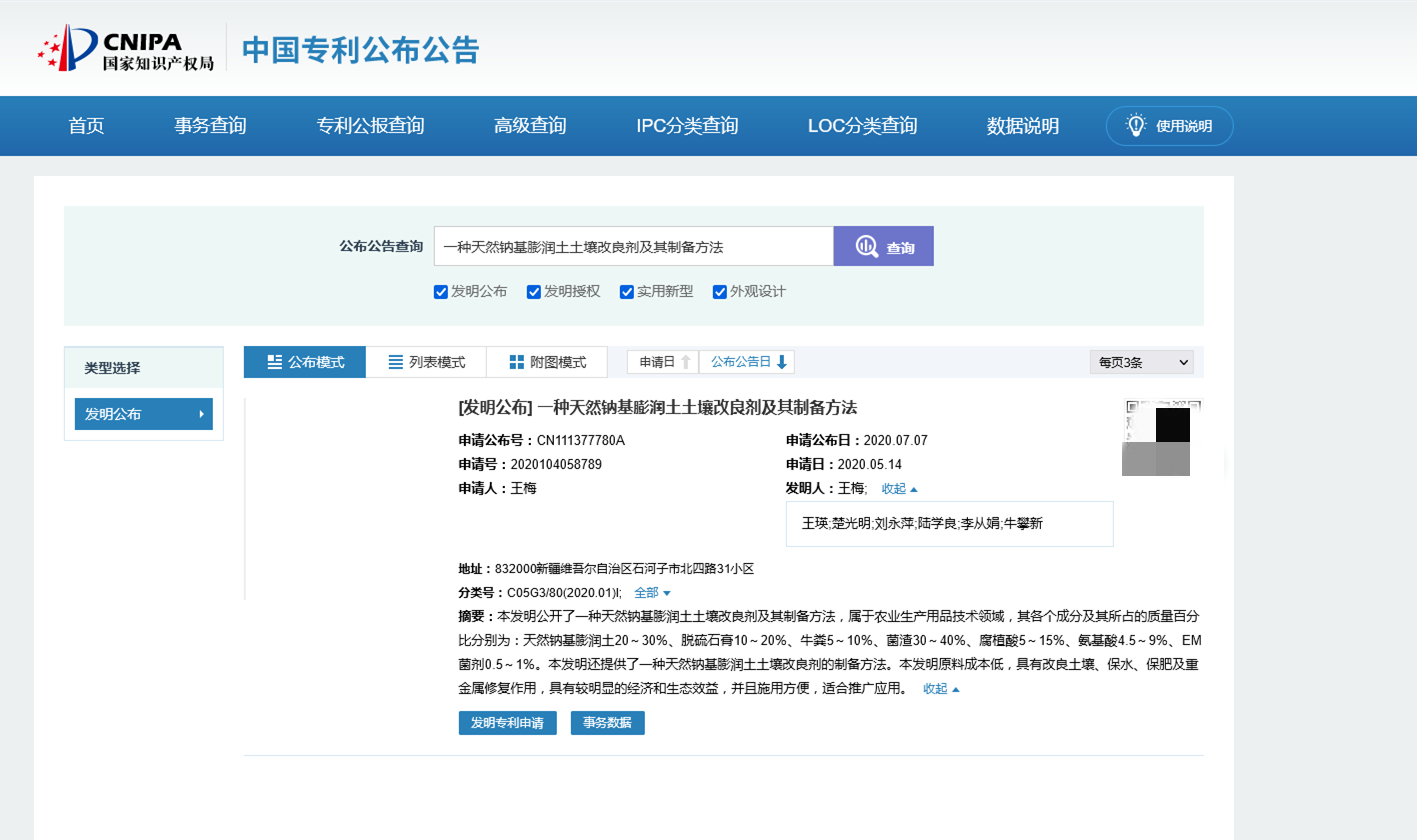Toggle the 实用新型 checkbox
The image size is (1417, 840).
627,292
